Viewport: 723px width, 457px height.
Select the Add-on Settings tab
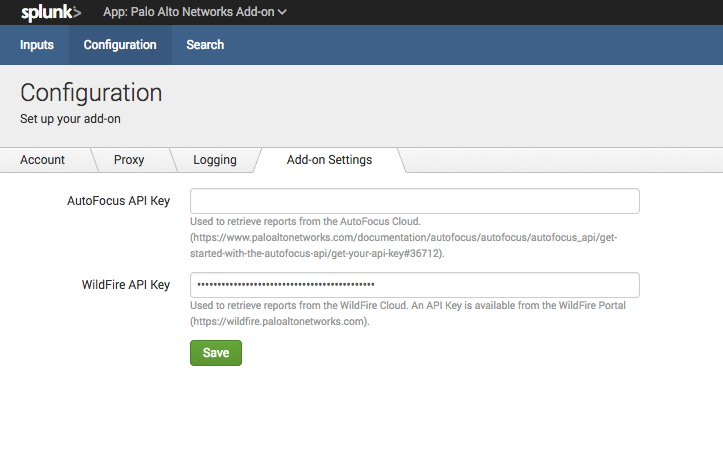coord(329,160)
